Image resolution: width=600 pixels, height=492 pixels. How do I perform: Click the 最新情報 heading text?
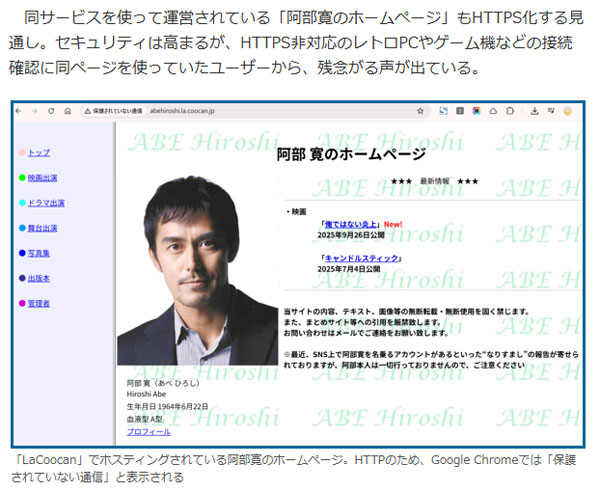[x=434, y=181]
